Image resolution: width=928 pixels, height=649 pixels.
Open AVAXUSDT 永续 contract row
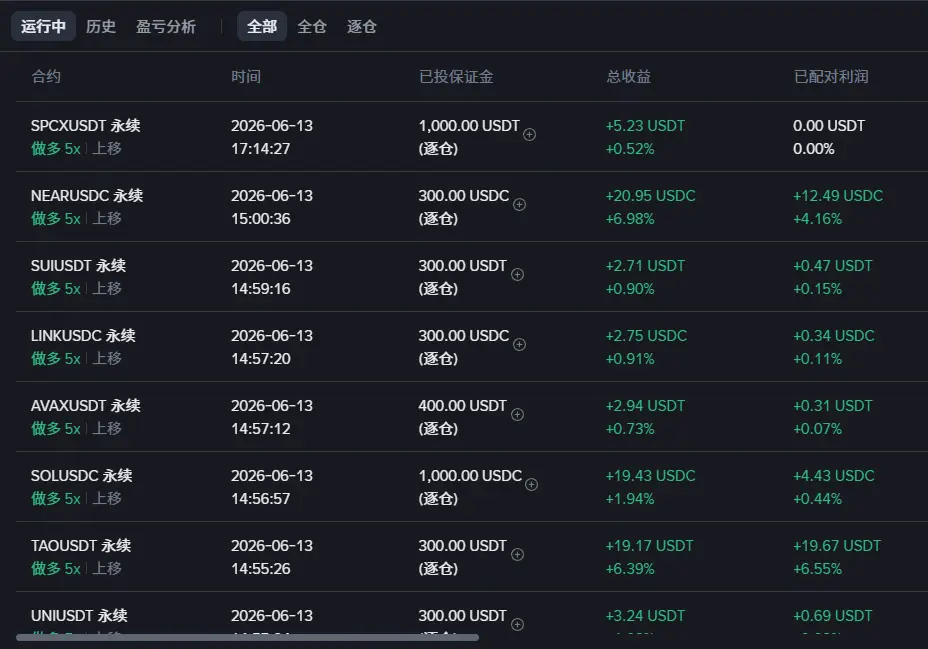pos(86,405)
